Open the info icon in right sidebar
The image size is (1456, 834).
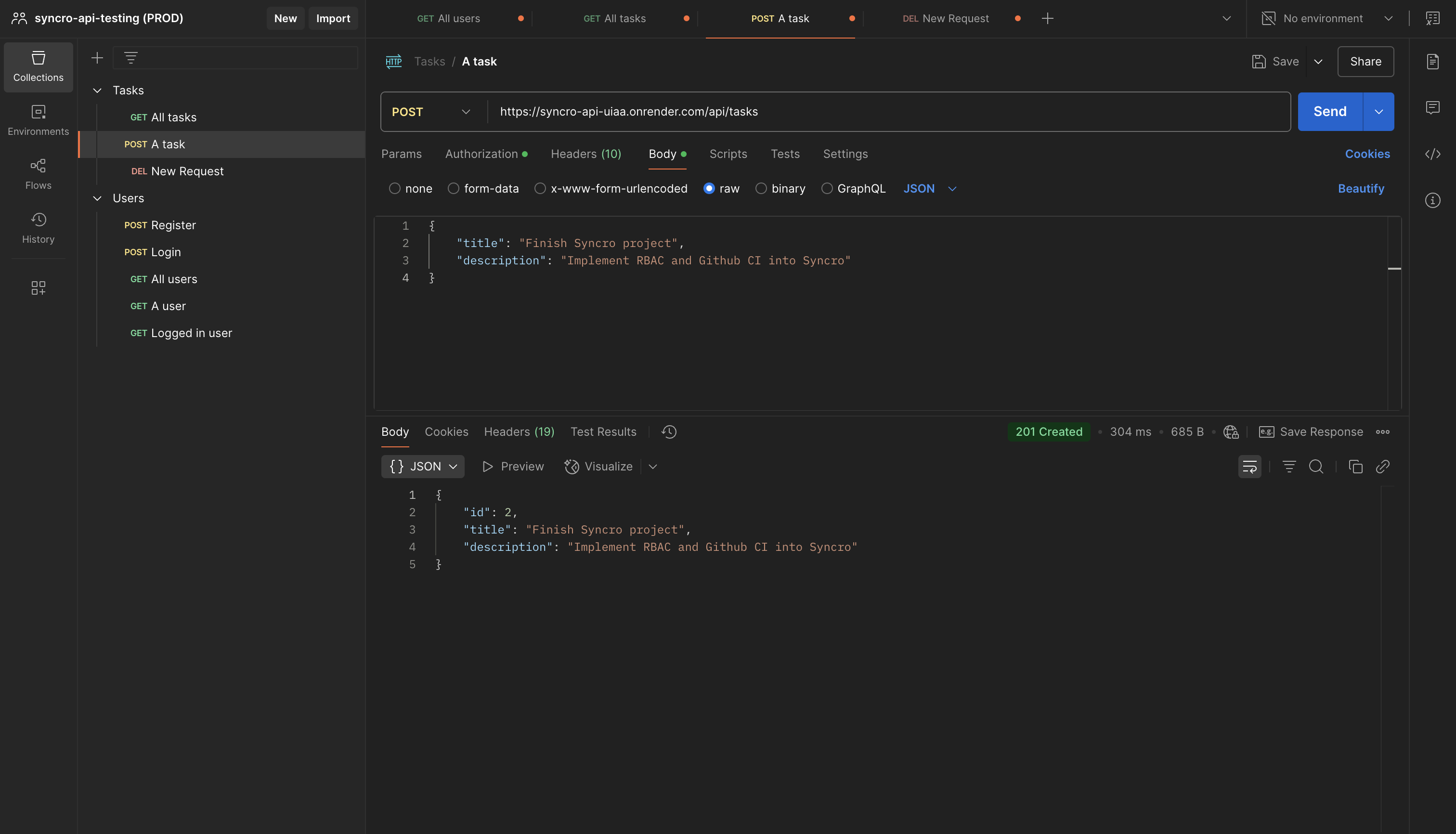pyautogui.click(x=1432, y=200)
